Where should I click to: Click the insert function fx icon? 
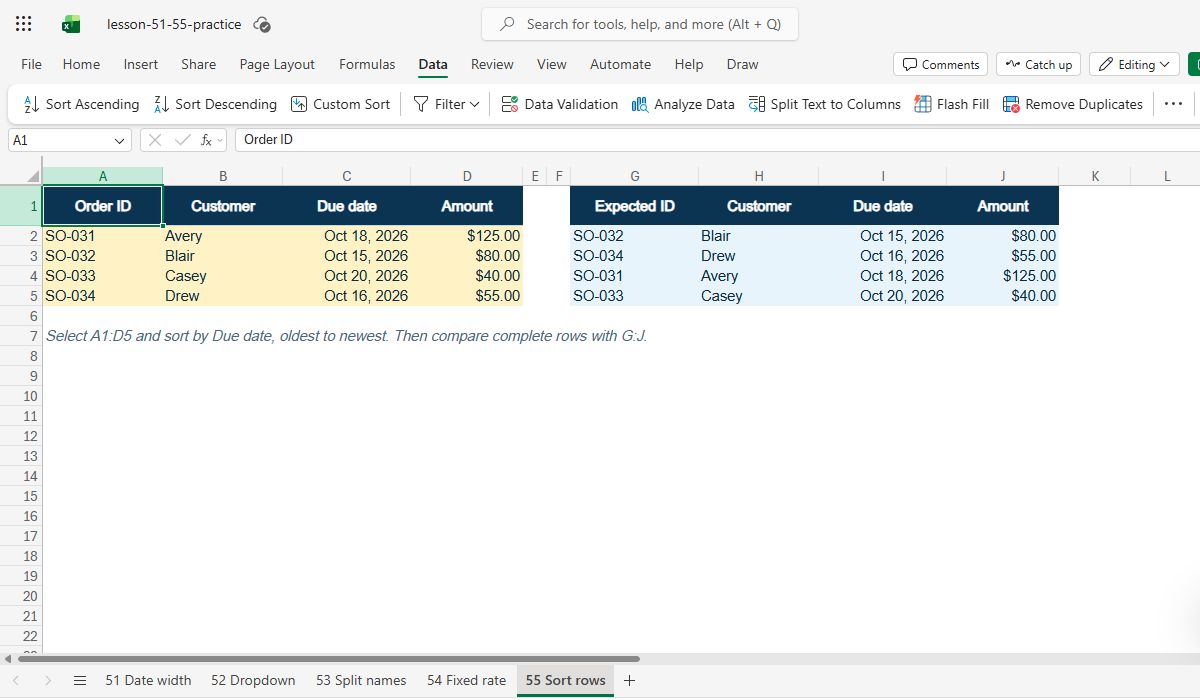click(206, 140)
